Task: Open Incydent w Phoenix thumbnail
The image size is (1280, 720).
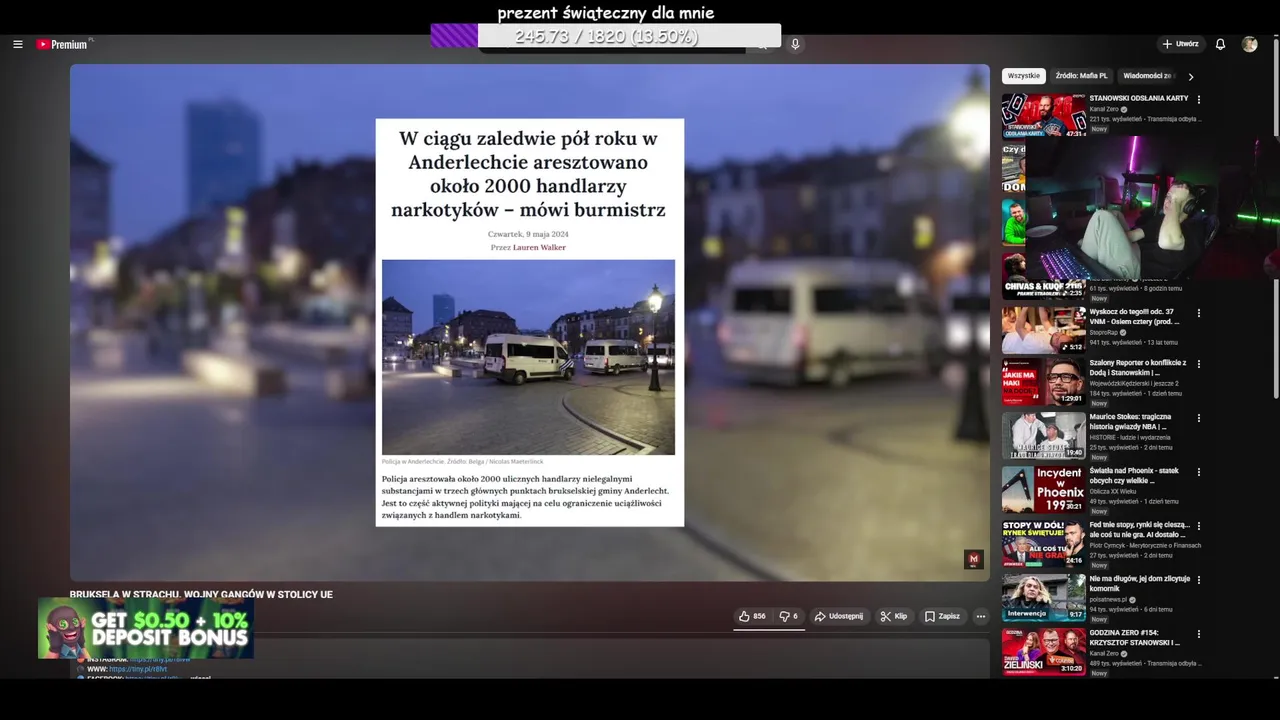Action: click(x=1043, y=490)
